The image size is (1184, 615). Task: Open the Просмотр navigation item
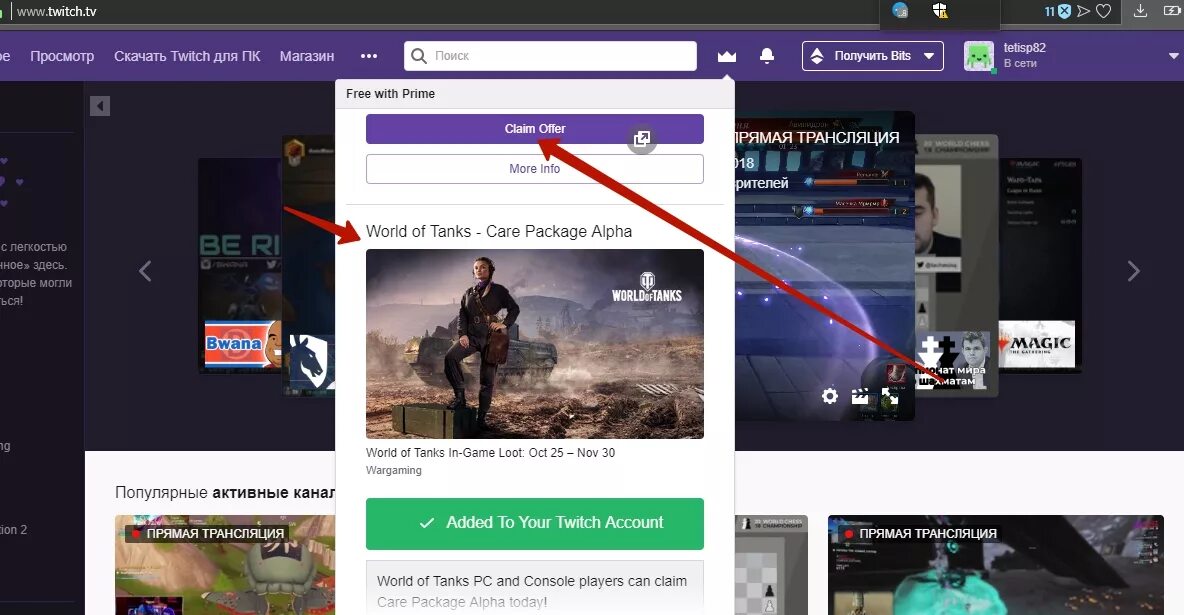pyautogui.click(x=62, y=56)
